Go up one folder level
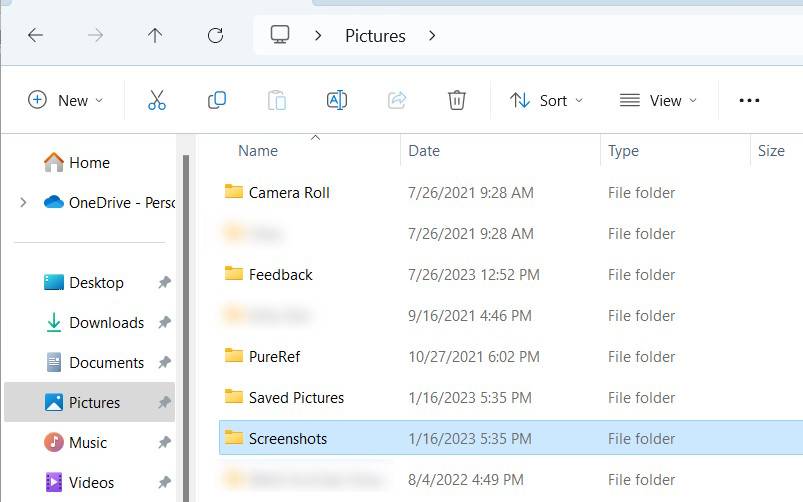The width and height of the screenshot is (803, 502). point(155,36)
